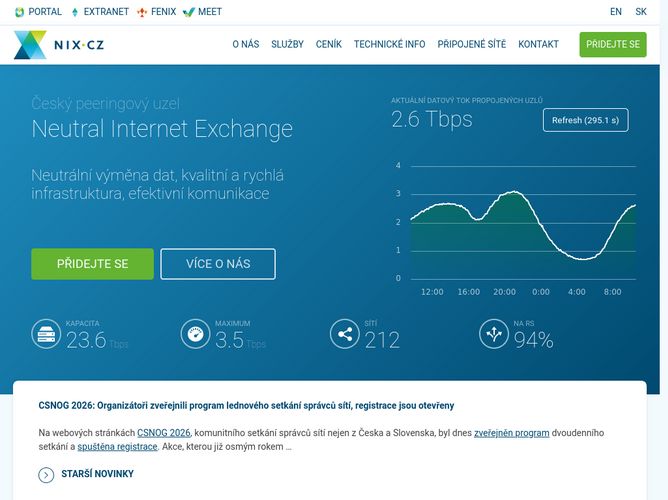This screenshot has height=500, width=668.
Task: Click the 2.6 Tbps current traffic value
Action: click(x=432, y=119)
